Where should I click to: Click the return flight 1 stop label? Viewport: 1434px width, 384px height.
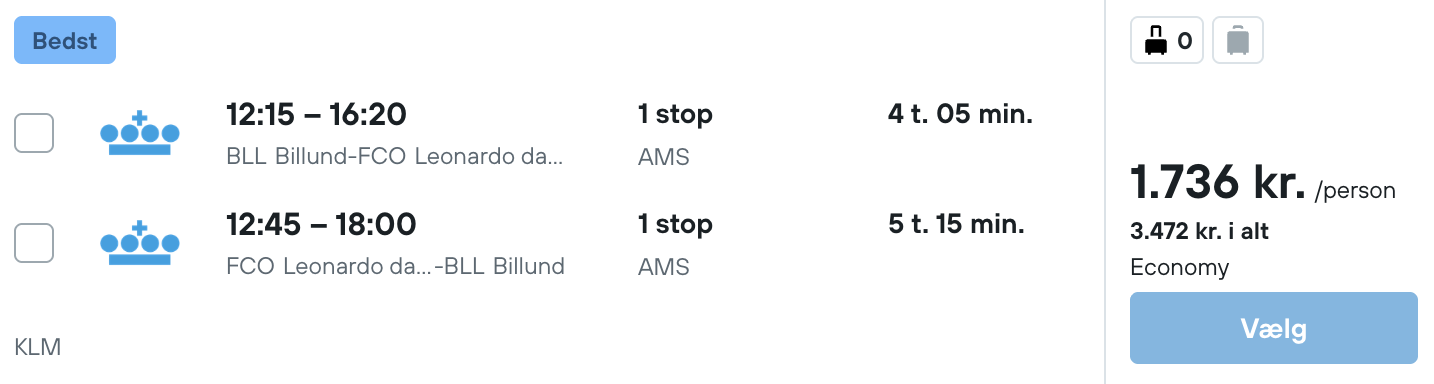pos(676,225)
